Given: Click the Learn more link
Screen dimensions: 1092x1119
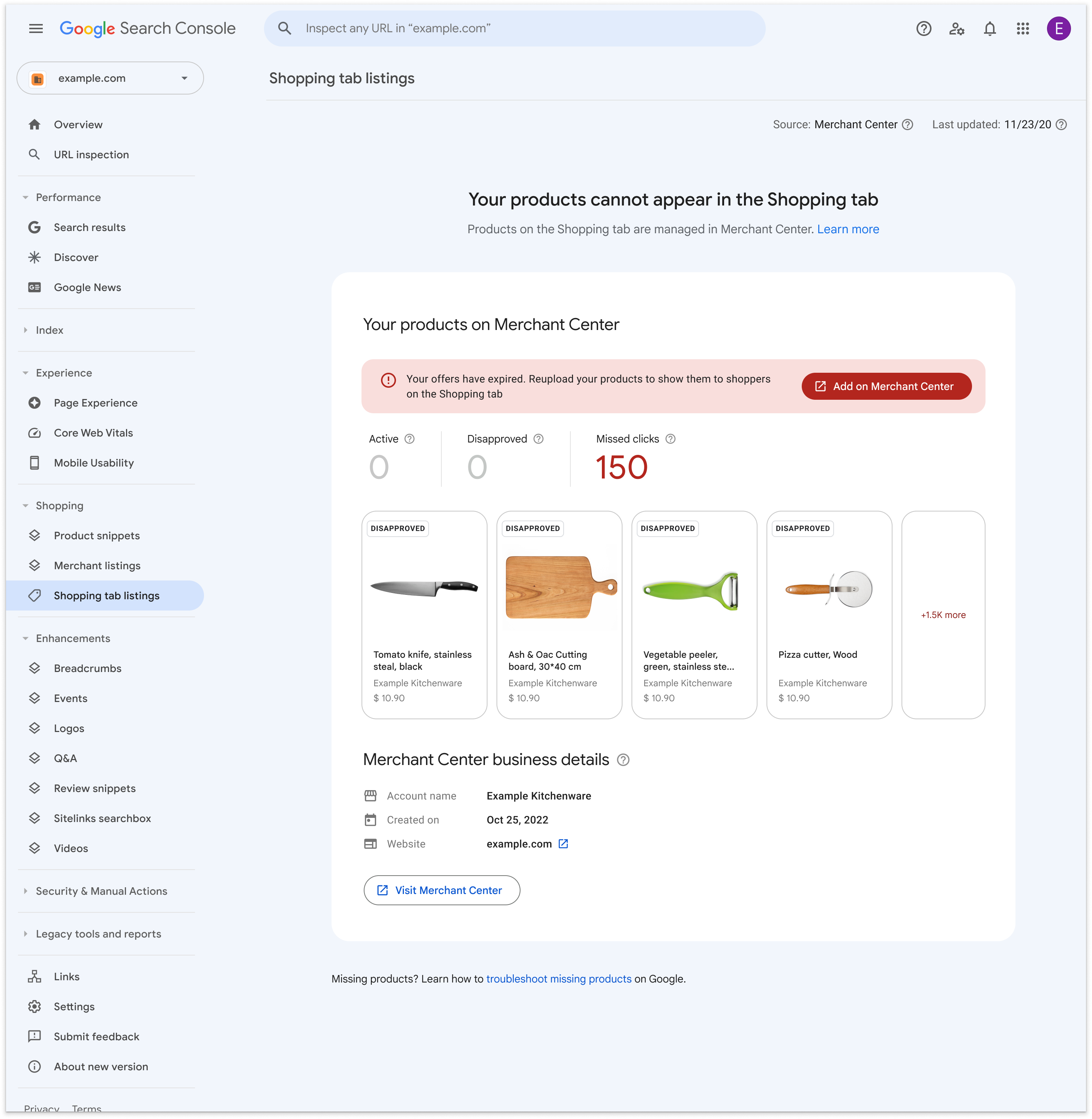Looking at the screenshot, I should pyautogui.click(x=848, y=229).
